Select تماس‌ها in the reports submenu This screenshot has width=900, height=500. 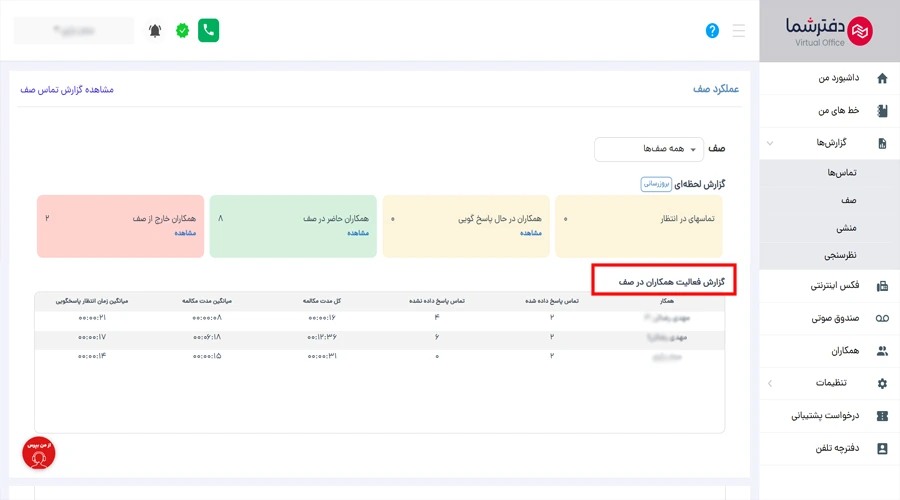tap(841, 173)
